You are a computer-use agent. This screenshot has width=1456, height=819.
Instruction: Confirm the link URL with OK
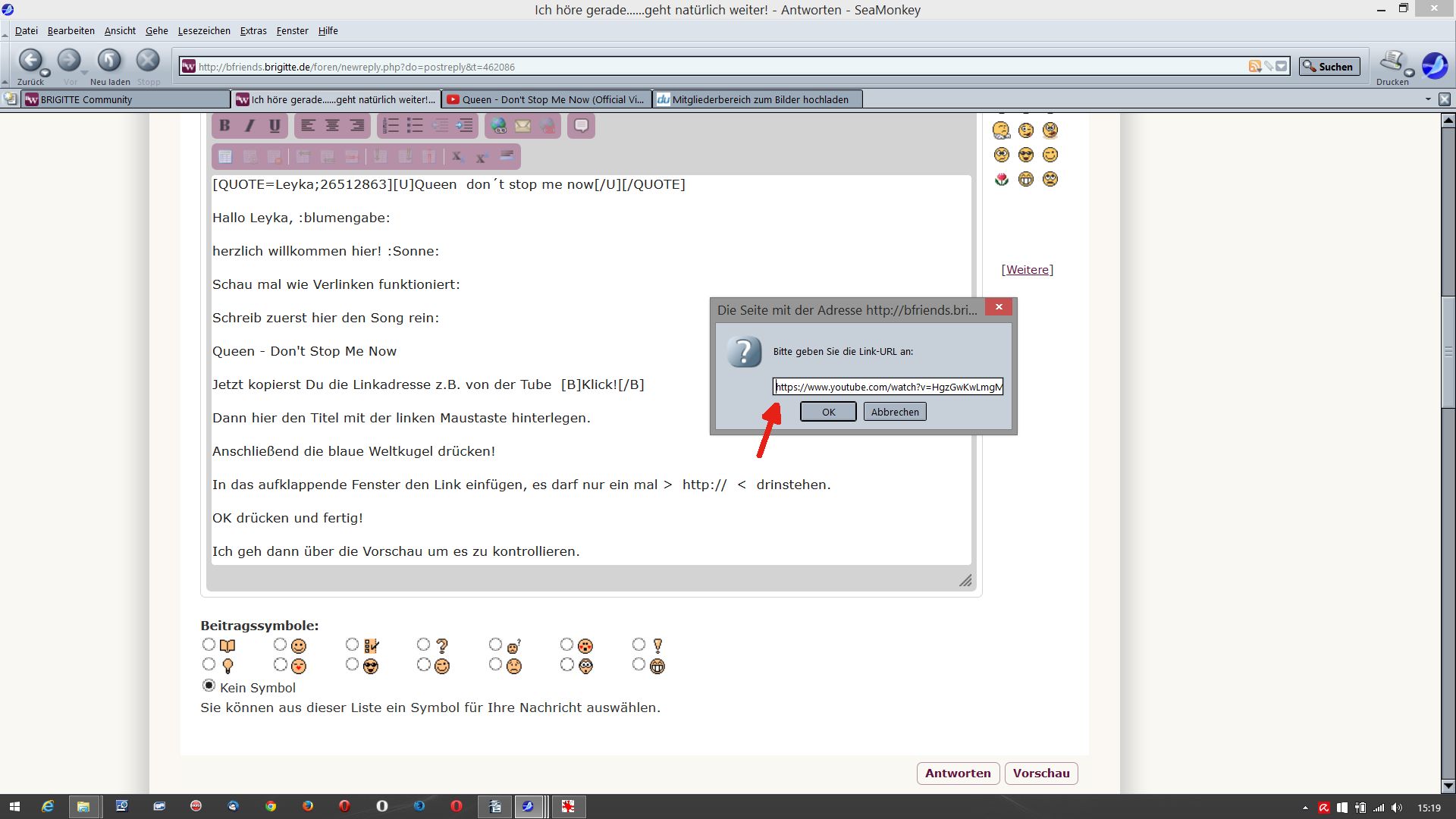[828, 412]
